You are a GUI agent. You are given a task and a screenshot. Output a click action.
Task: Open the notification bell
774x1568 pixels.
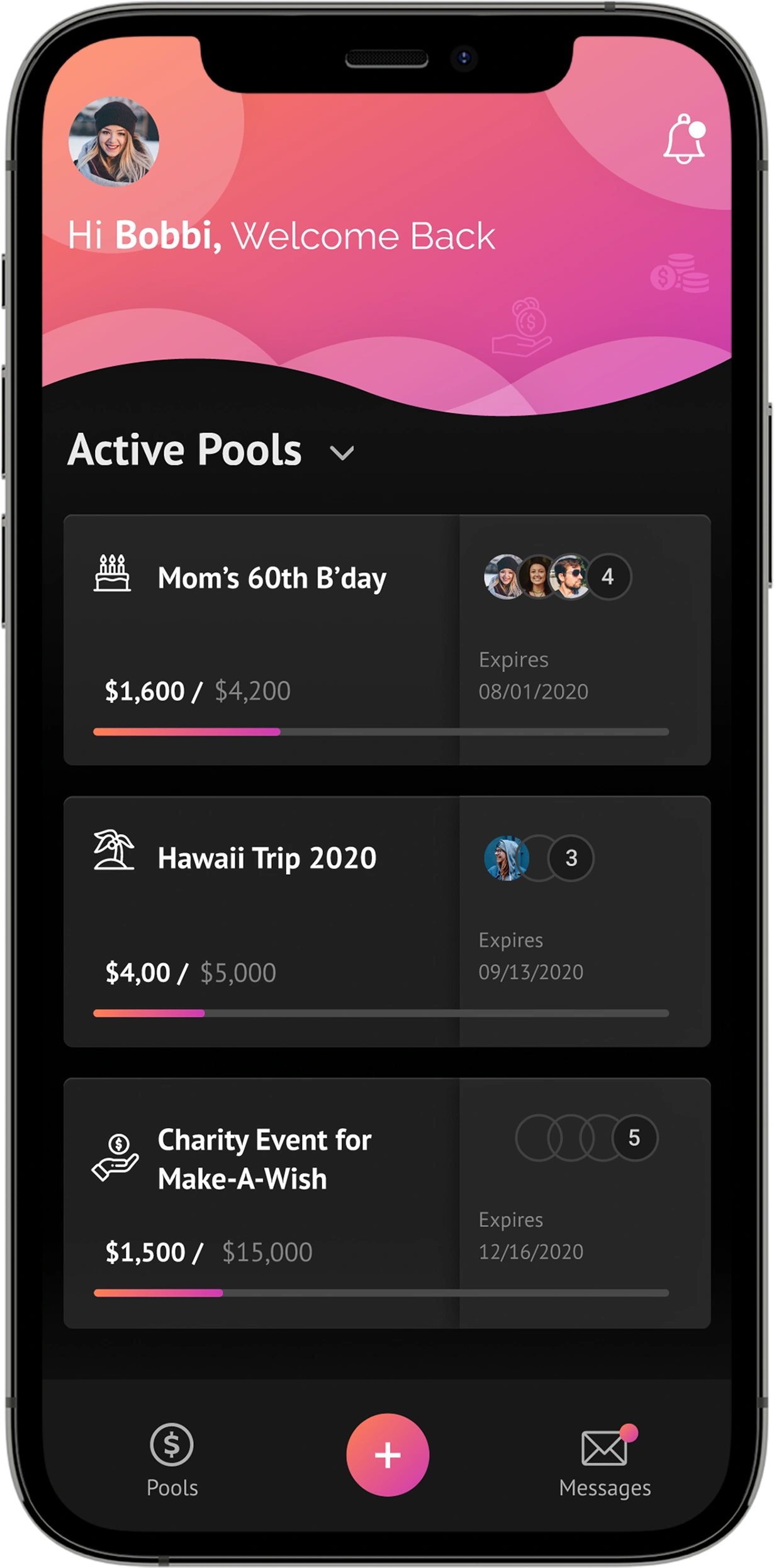point(683,140)
